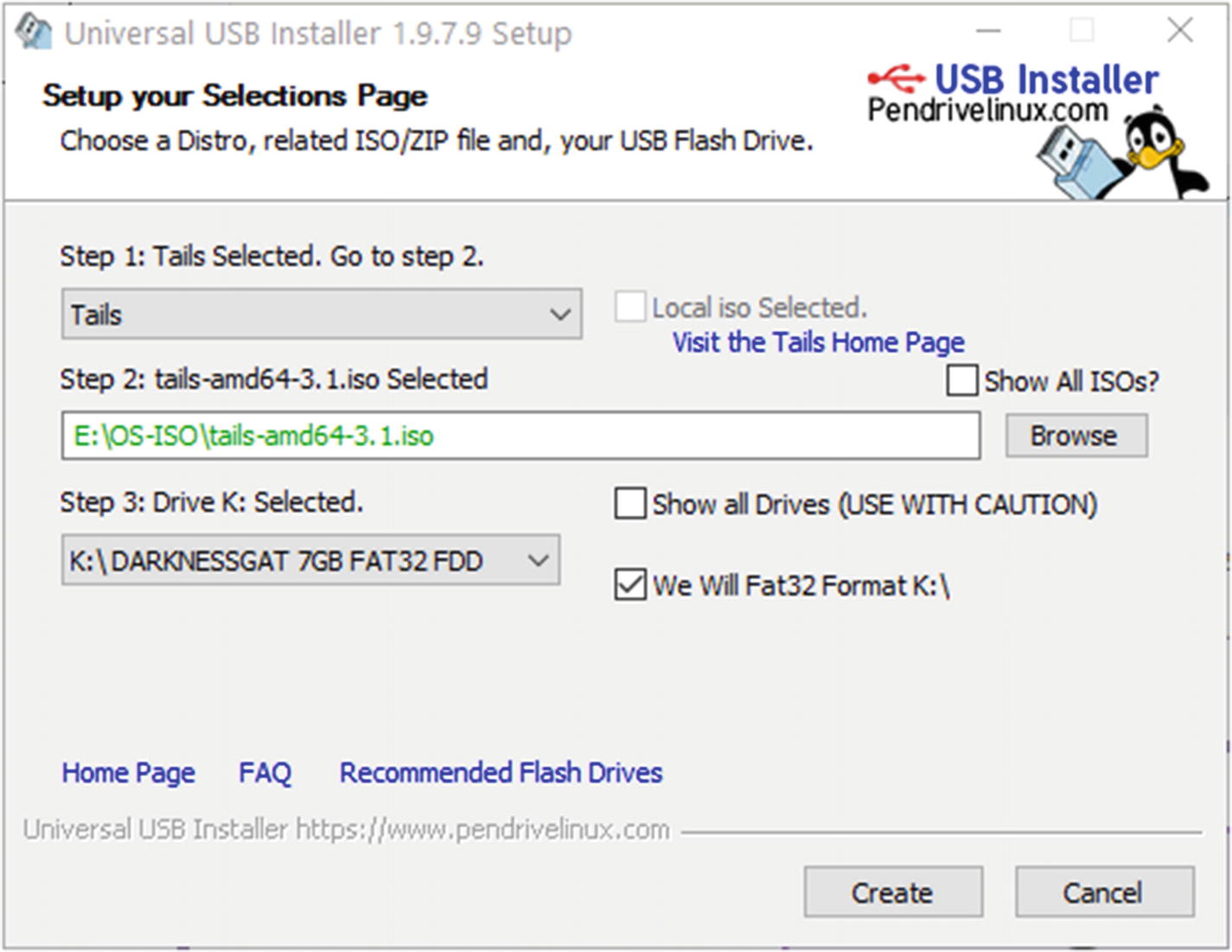The width and height of the screenshot is (1232, 952).
Task: Click the USB Installer penguin logo
Action: [x=1122, y=154]
